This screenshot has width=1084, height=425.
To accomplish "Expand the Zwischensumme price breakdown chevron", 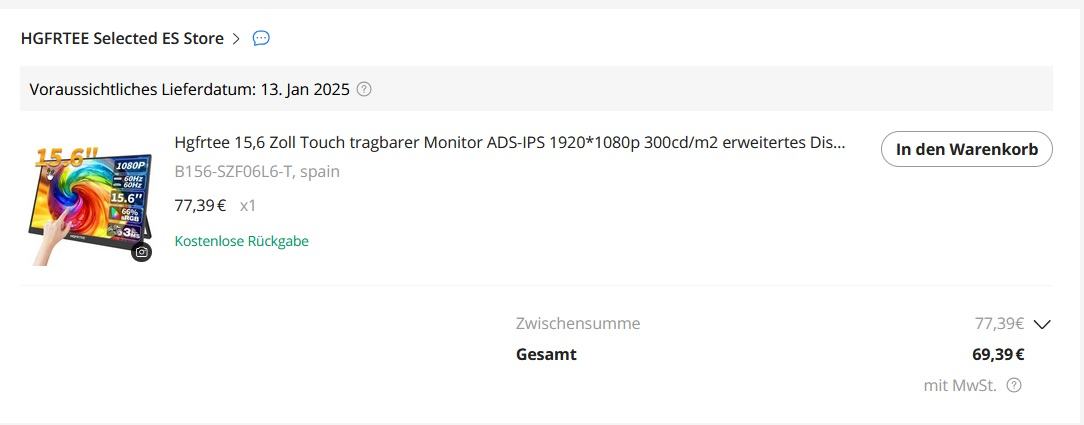I will [1042, 324].
